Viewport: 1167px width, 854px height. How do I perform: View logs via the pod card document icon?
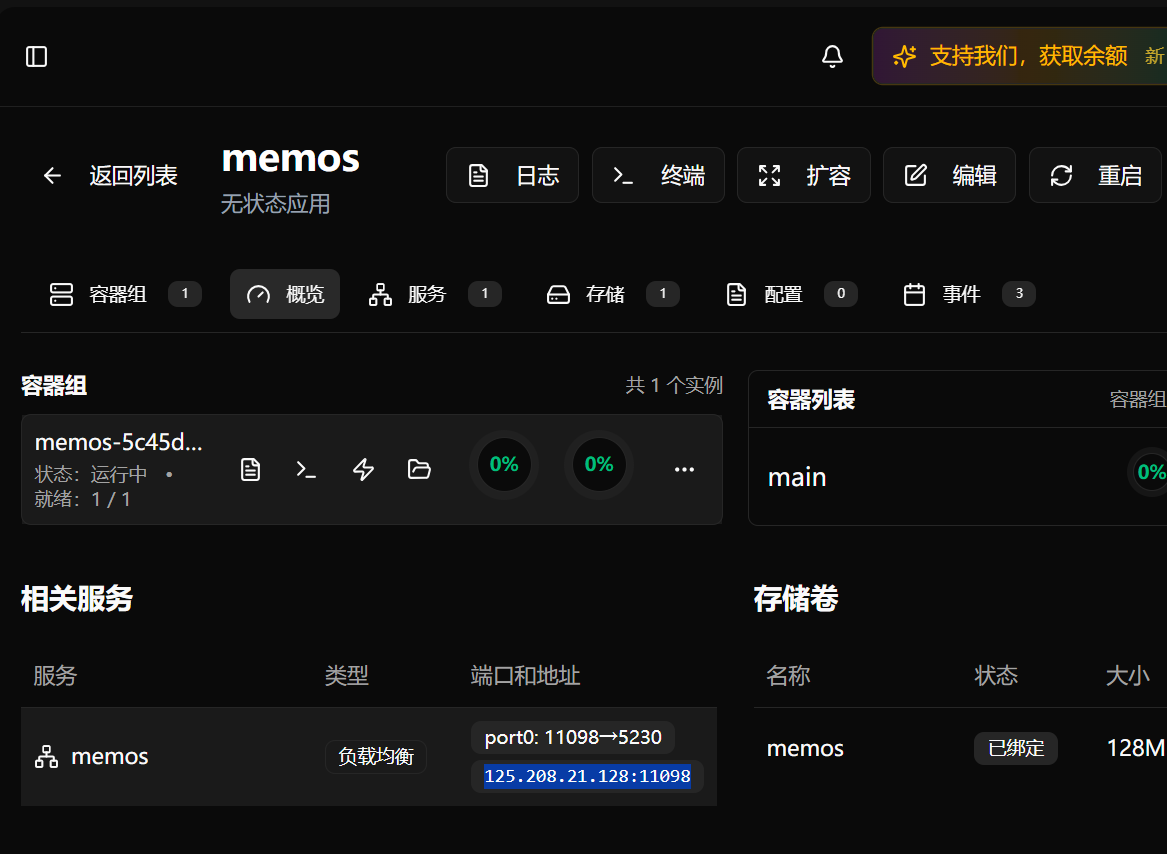(250, 469)
